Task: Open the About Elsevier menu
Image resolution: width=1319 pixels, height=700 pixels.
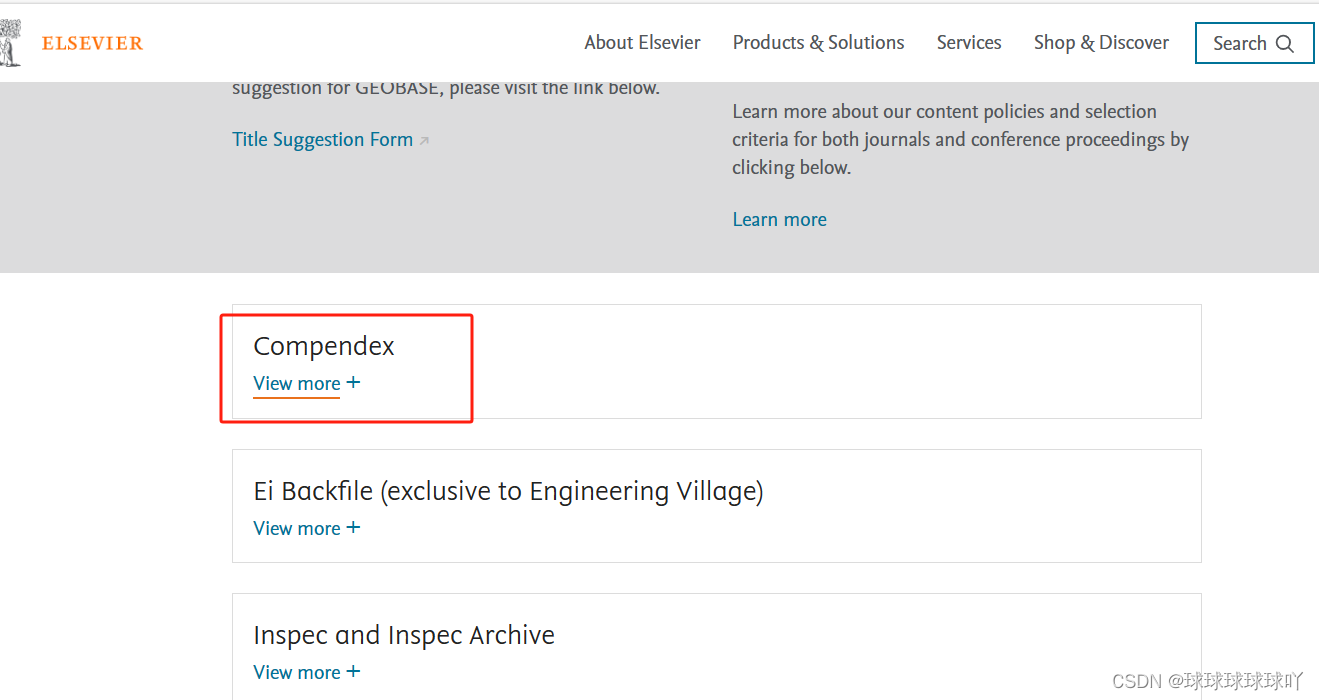Action: pyautogui.click(x=642, y=43)
